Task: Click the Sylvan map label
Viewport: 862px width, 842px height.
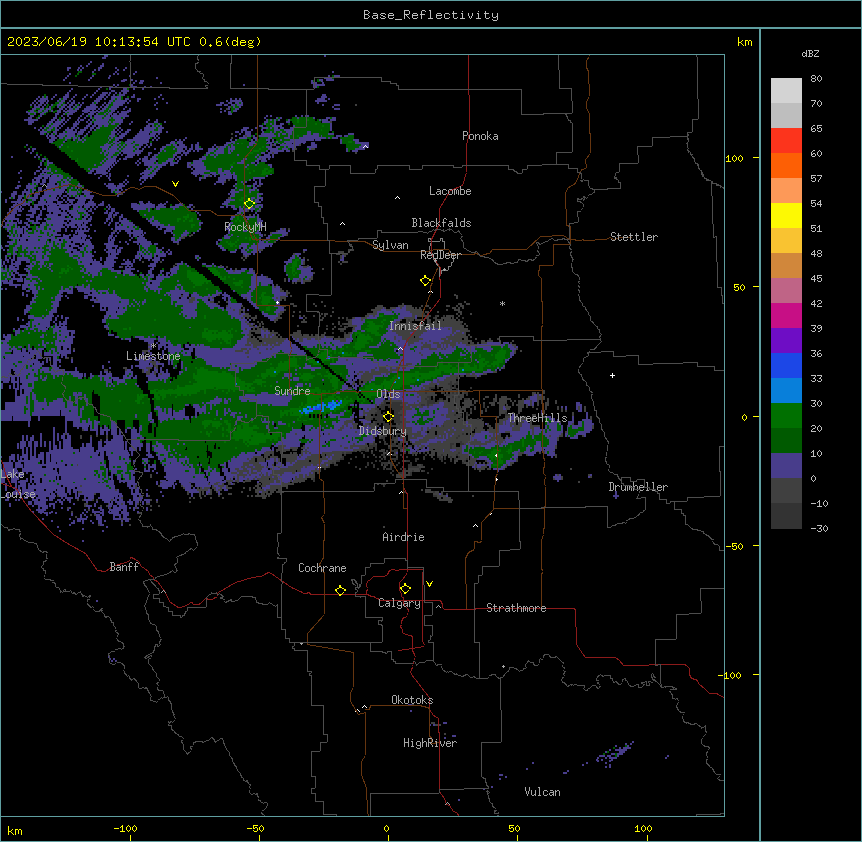Action: [x=390, y=245]
